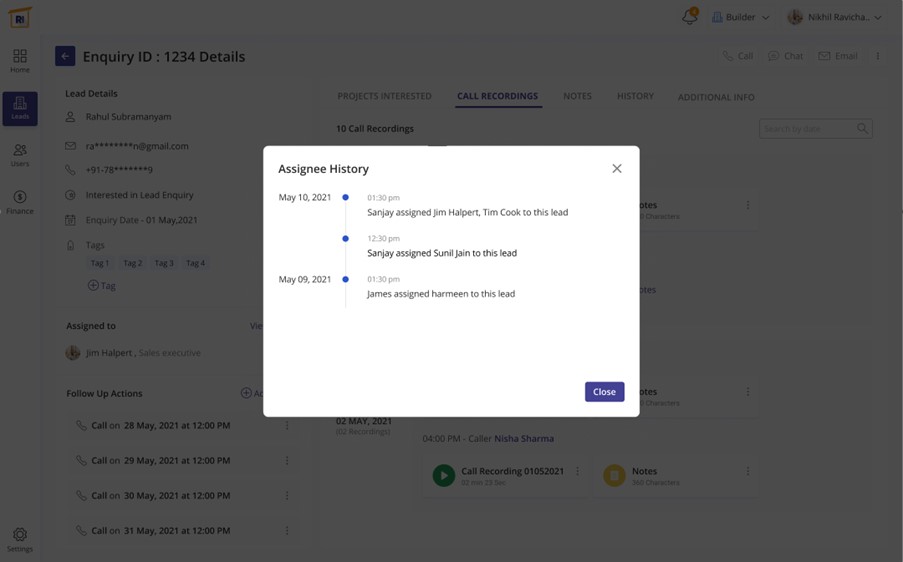Click the Close button in dialog
903x562 pixels.
[x=604, y=392]
